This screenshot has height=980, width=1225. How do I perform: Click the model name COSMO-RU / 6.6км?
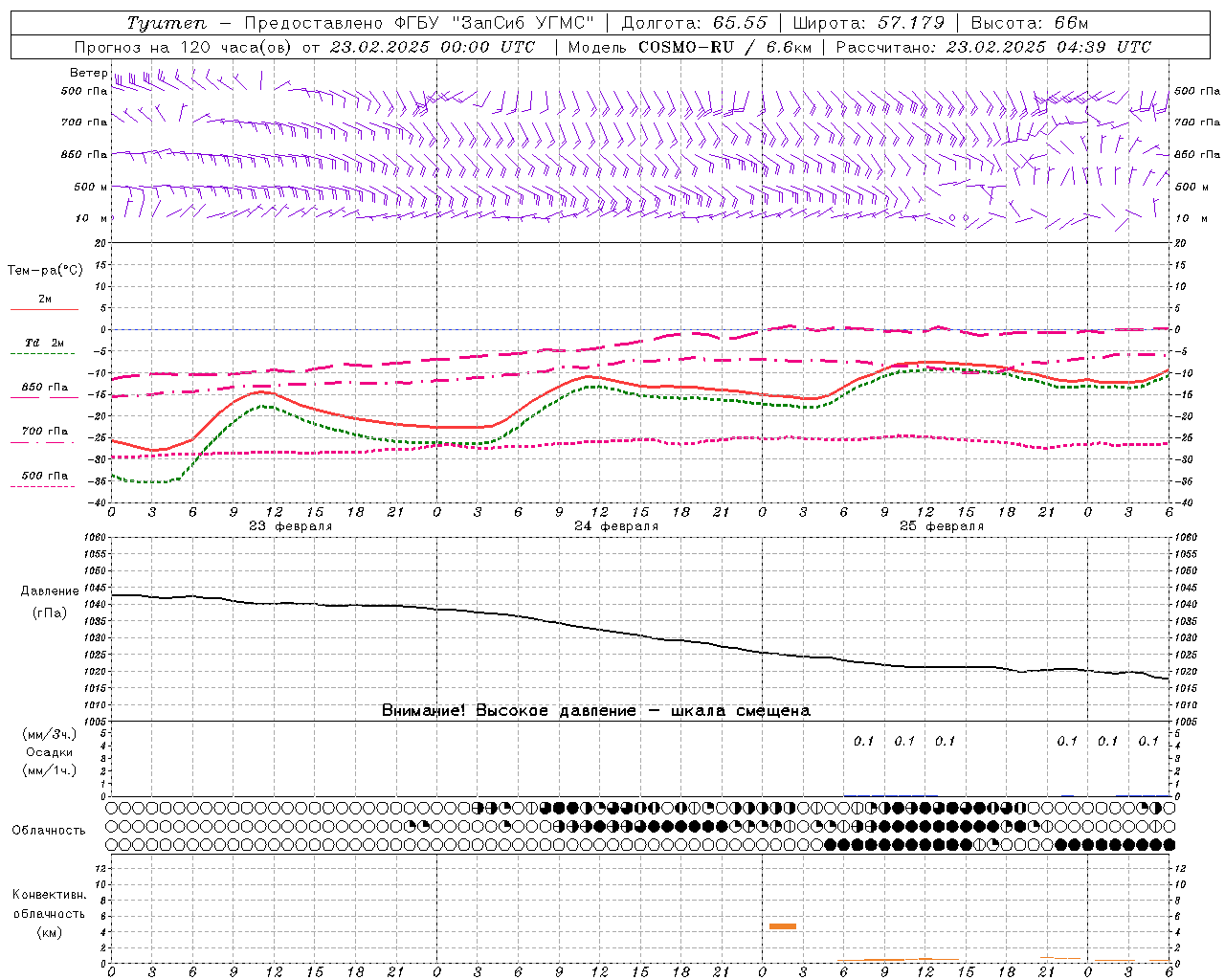(x=724, y=47)
